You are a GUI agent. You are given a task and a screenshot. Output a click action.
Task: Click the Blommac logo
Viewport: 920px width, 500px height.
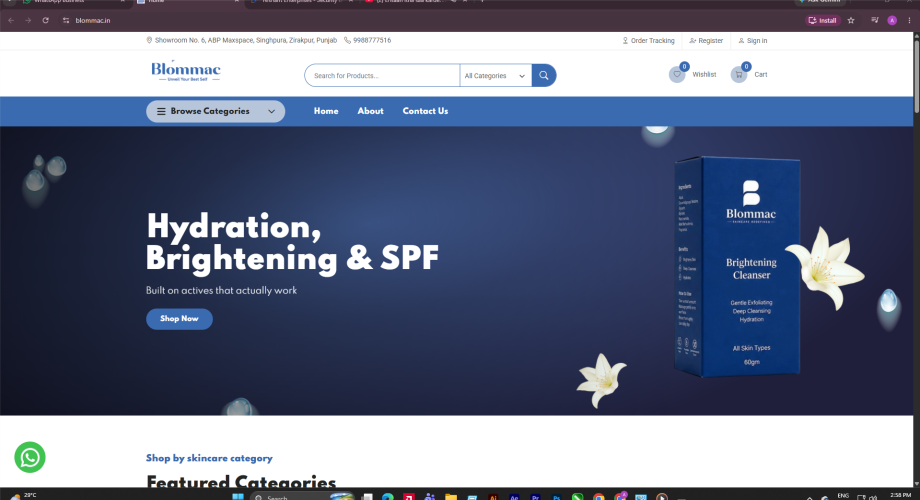185,70
